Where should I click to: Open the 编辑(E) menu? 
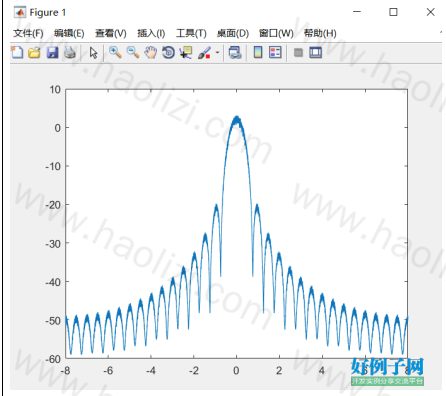[x=69, y=33]
